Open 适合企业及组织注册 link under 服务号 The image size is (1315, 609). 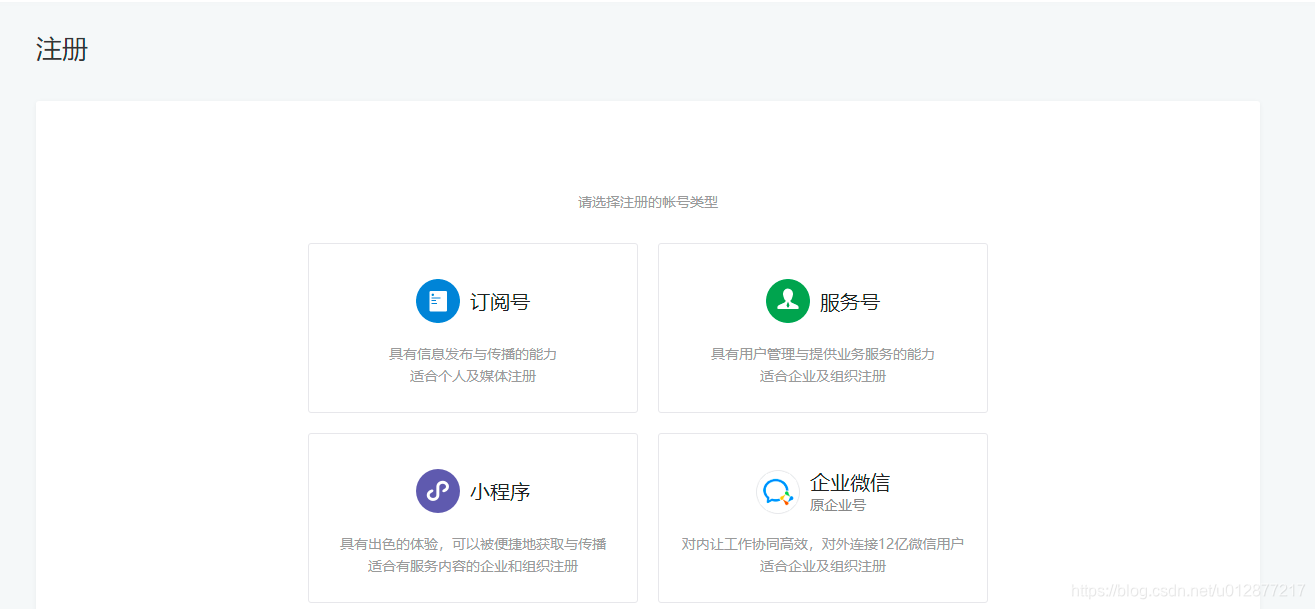823,376
